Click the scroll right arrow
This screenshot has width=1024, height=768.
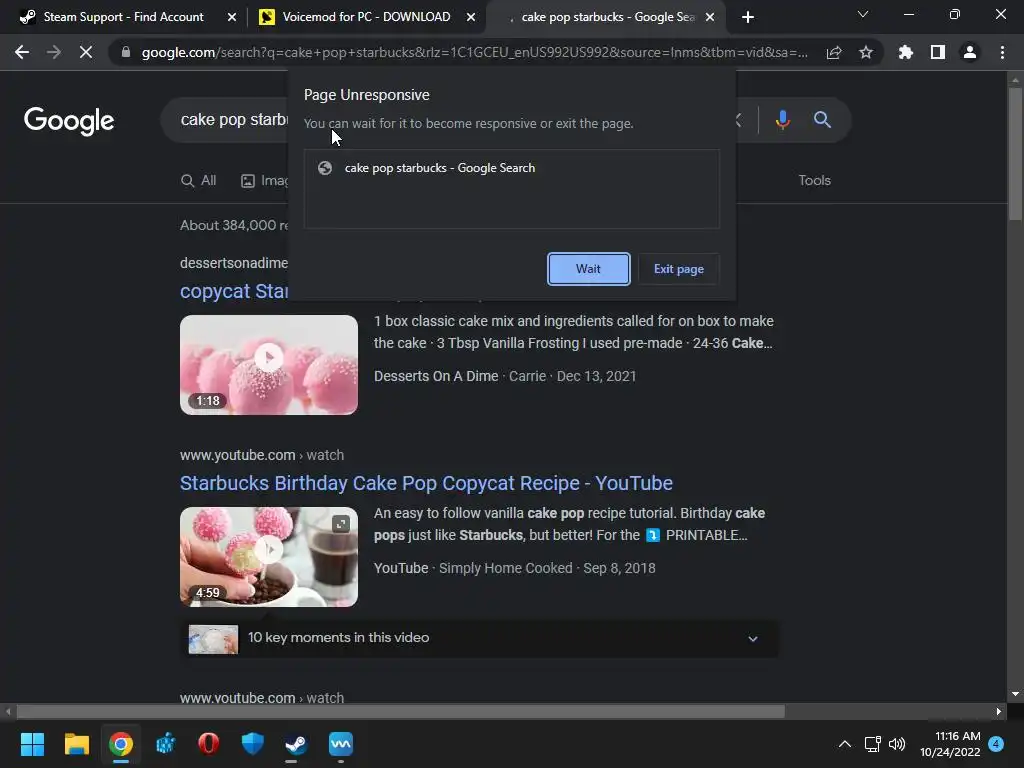999,711
